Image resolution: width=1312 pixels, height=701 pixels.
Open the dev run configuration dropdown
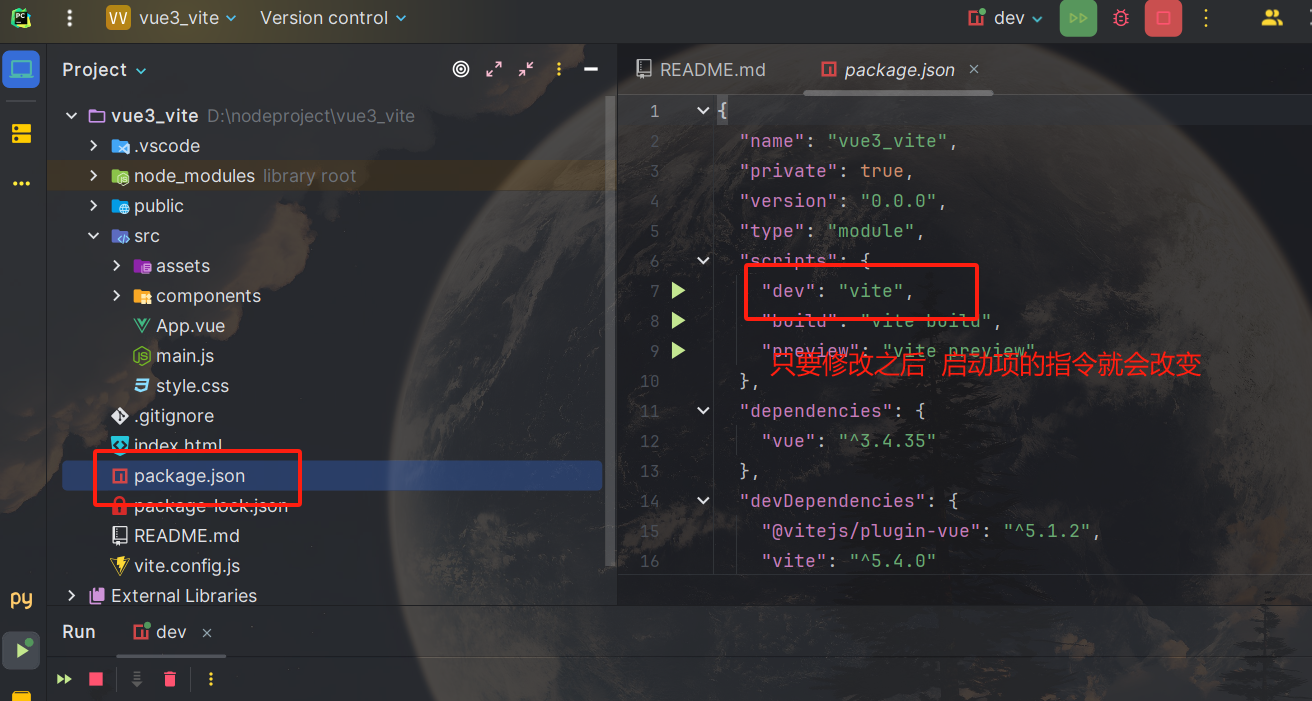[1005, 18]
